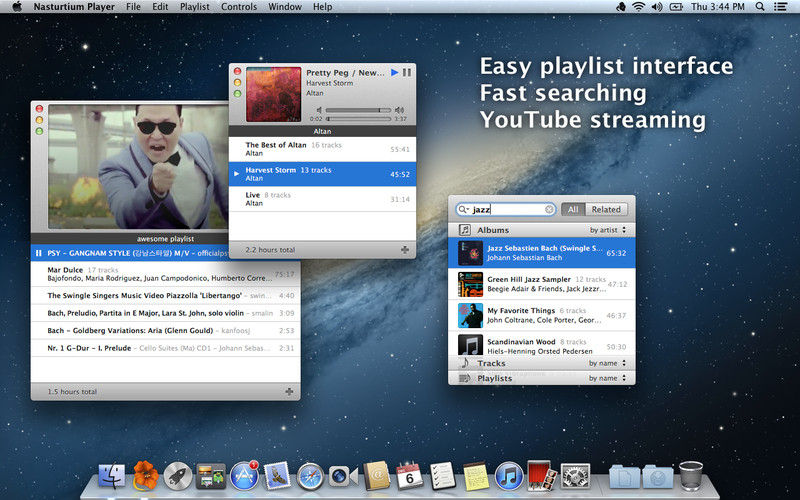Select the All search filter
The width and height of the screenshot is (800, 500).
[573, 209]
